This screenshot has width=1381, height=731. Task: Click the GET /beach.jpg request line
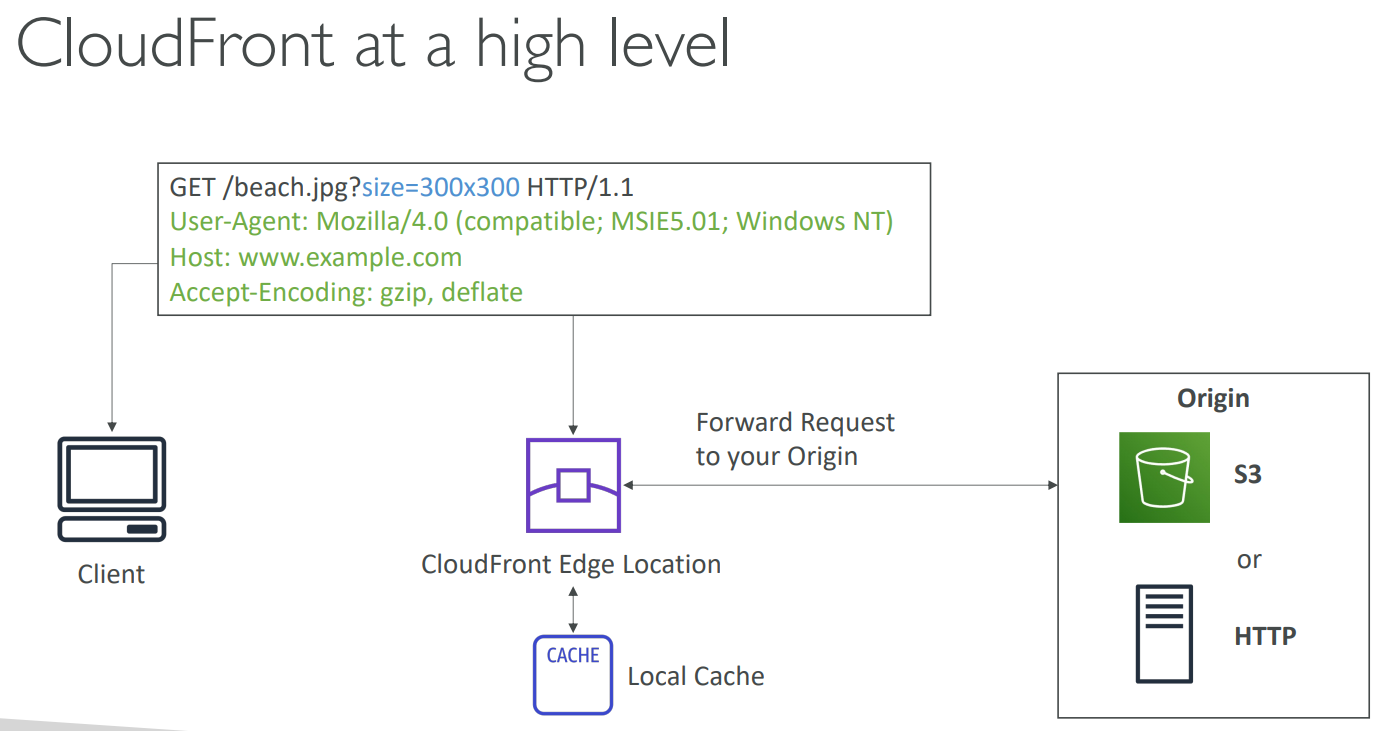[x=402, y=187]
